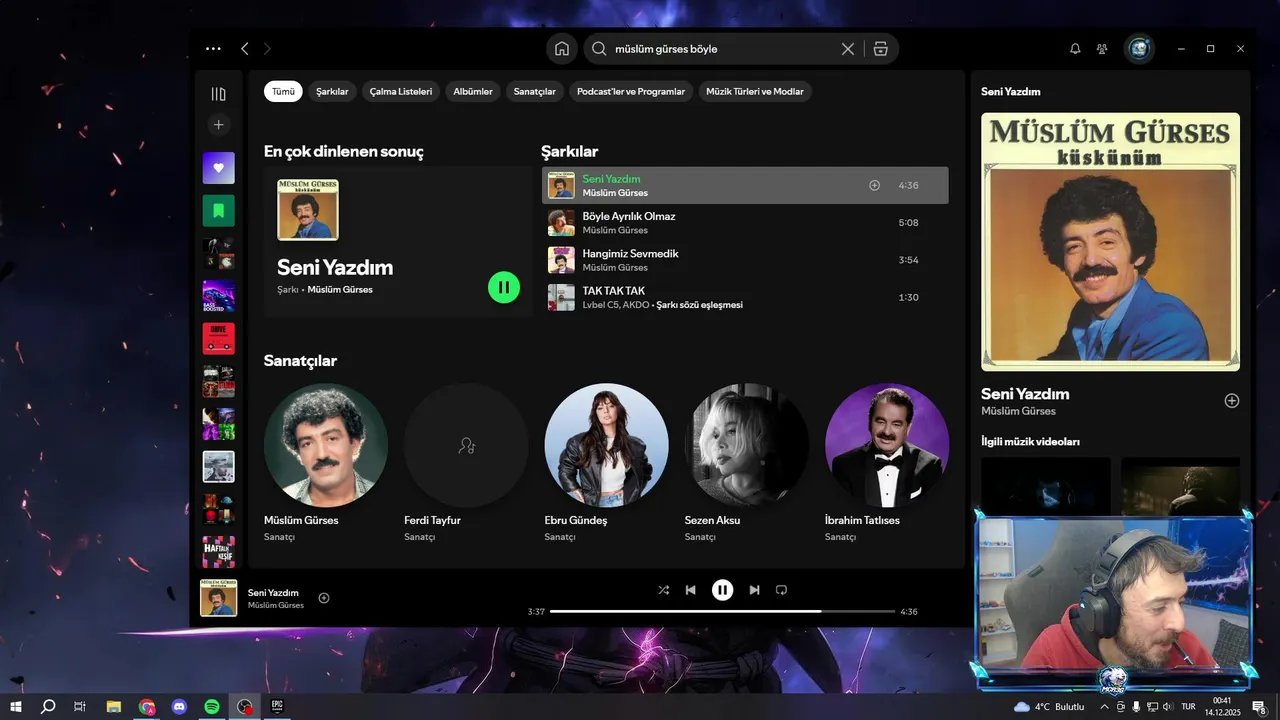Select the Tümü filter chip
1280x720 pixels.
[283, 91]
